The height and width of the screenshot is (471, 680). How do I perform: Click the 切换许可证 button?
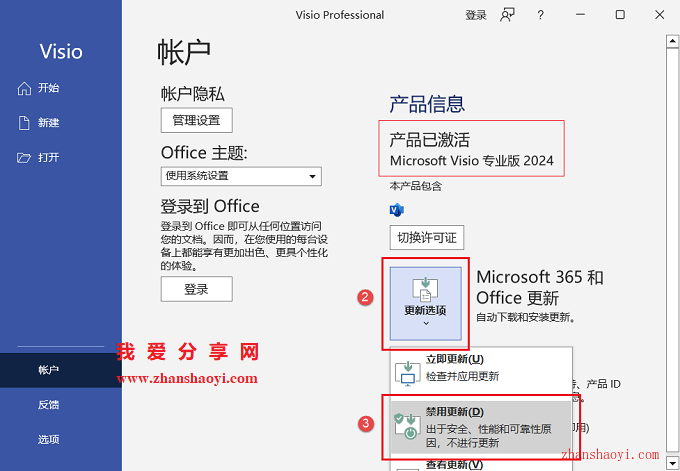pyautogui.click(x=427, y=237)
